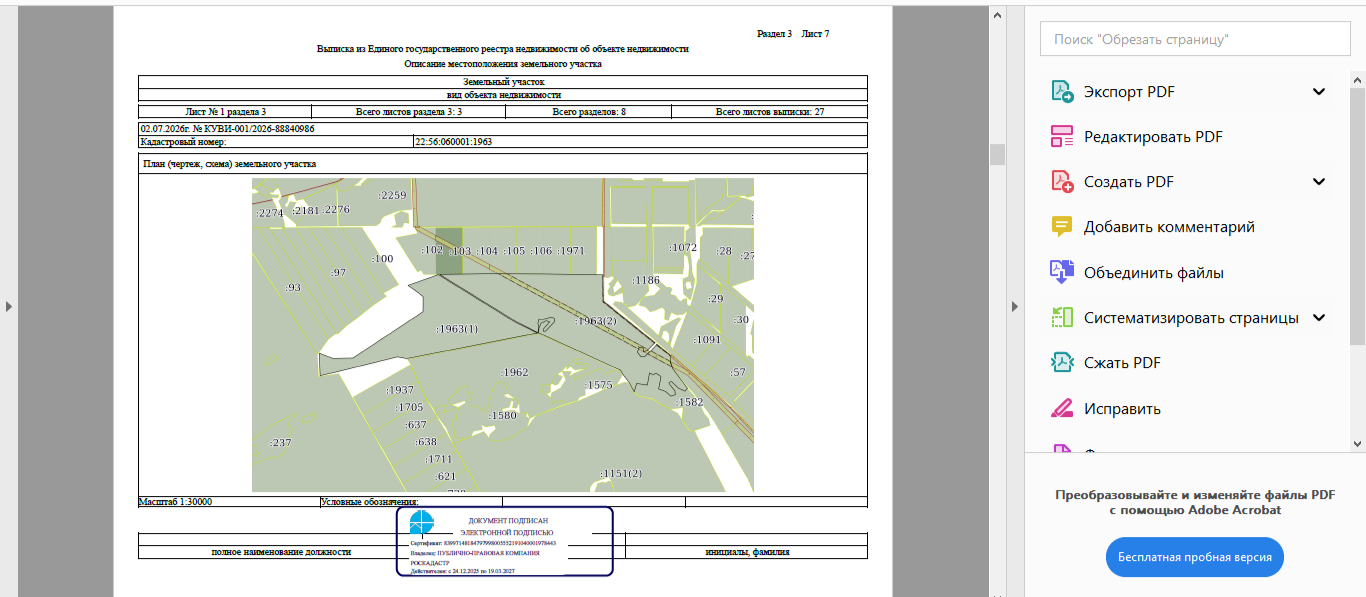Click the Бесплатная пробная версия button
This screenshot has height=597, width=1366.
coord(1194,557)
